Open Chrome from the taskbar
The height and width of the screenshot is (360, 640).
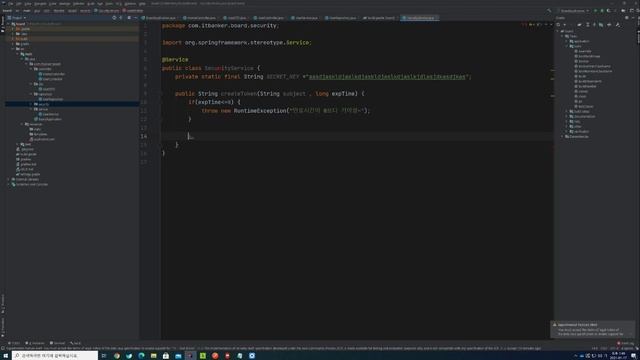[117, 356]
